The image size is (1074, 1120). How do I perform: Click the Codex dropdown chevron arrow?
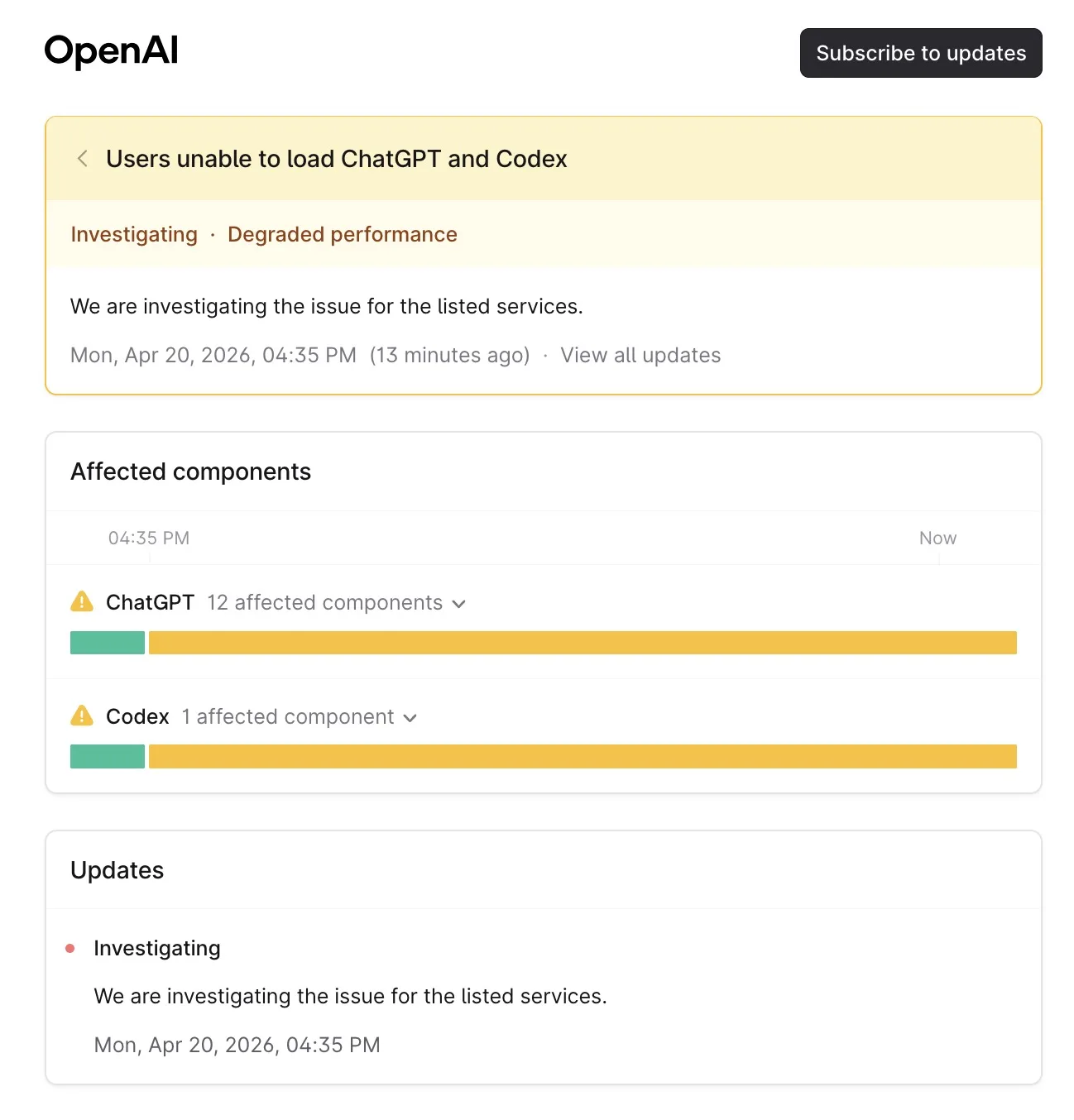click(410, 718)
